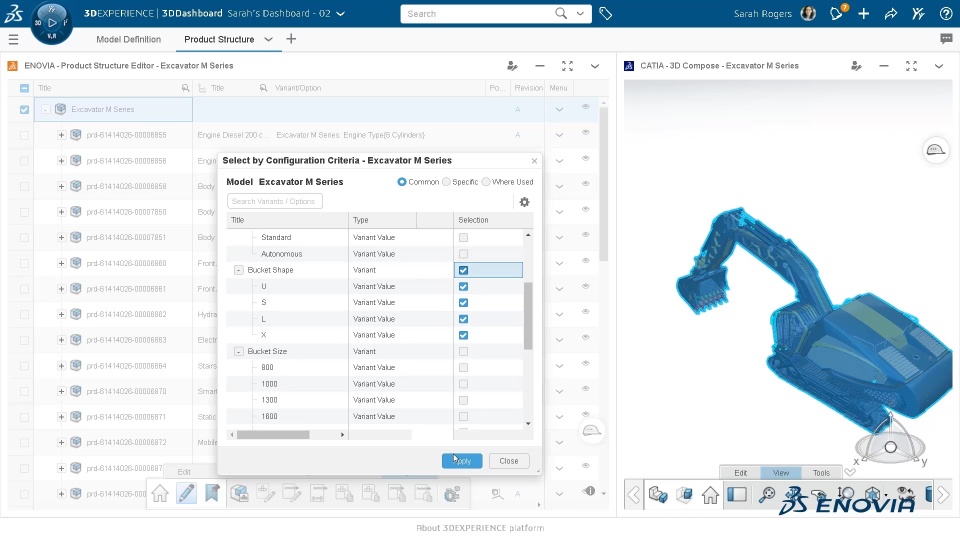
Task: Select the pencil Edit icon in ENOVIA toolbar
Action: (x=186, y=493)
